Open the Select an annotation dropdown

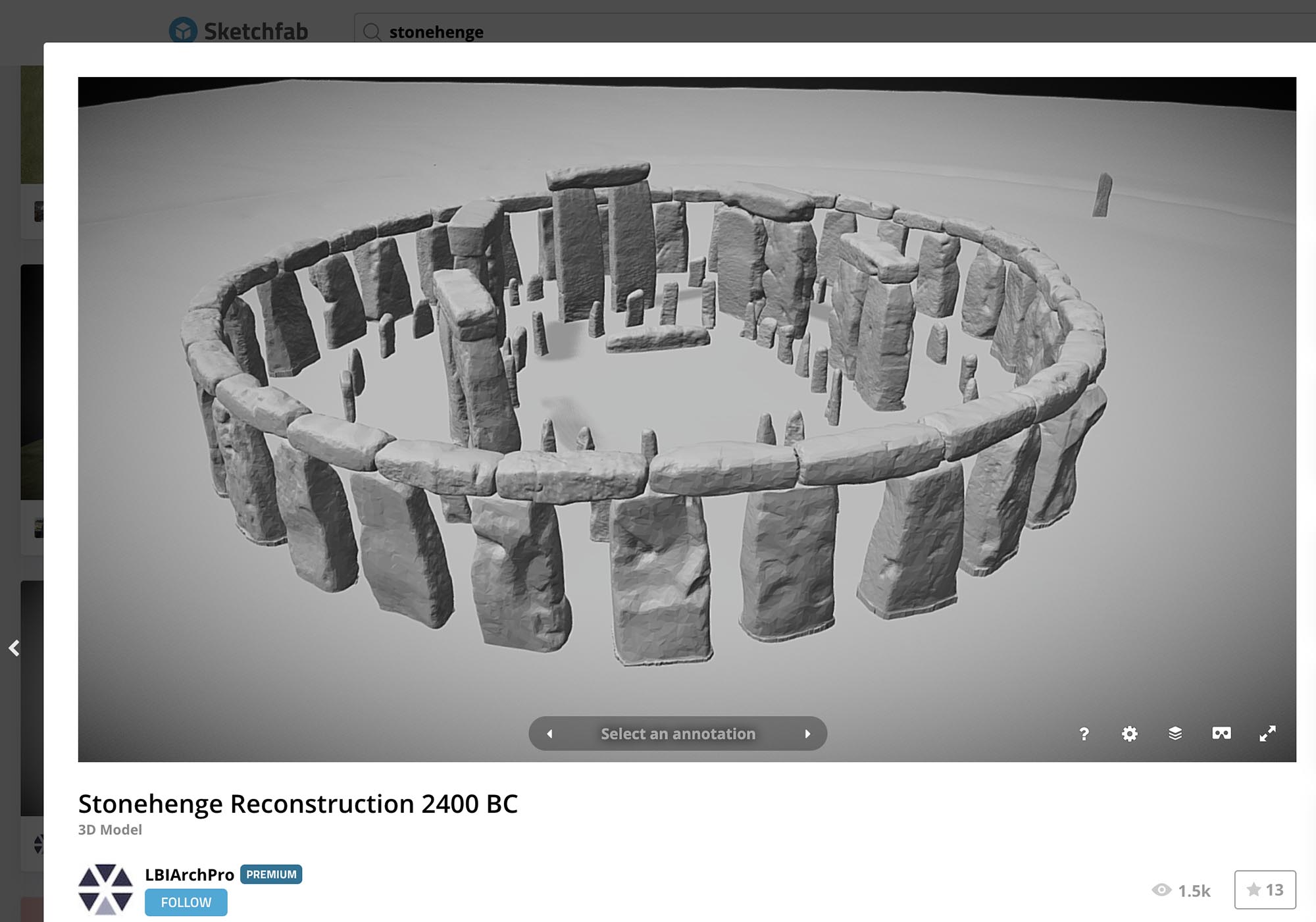pos(677,733)
